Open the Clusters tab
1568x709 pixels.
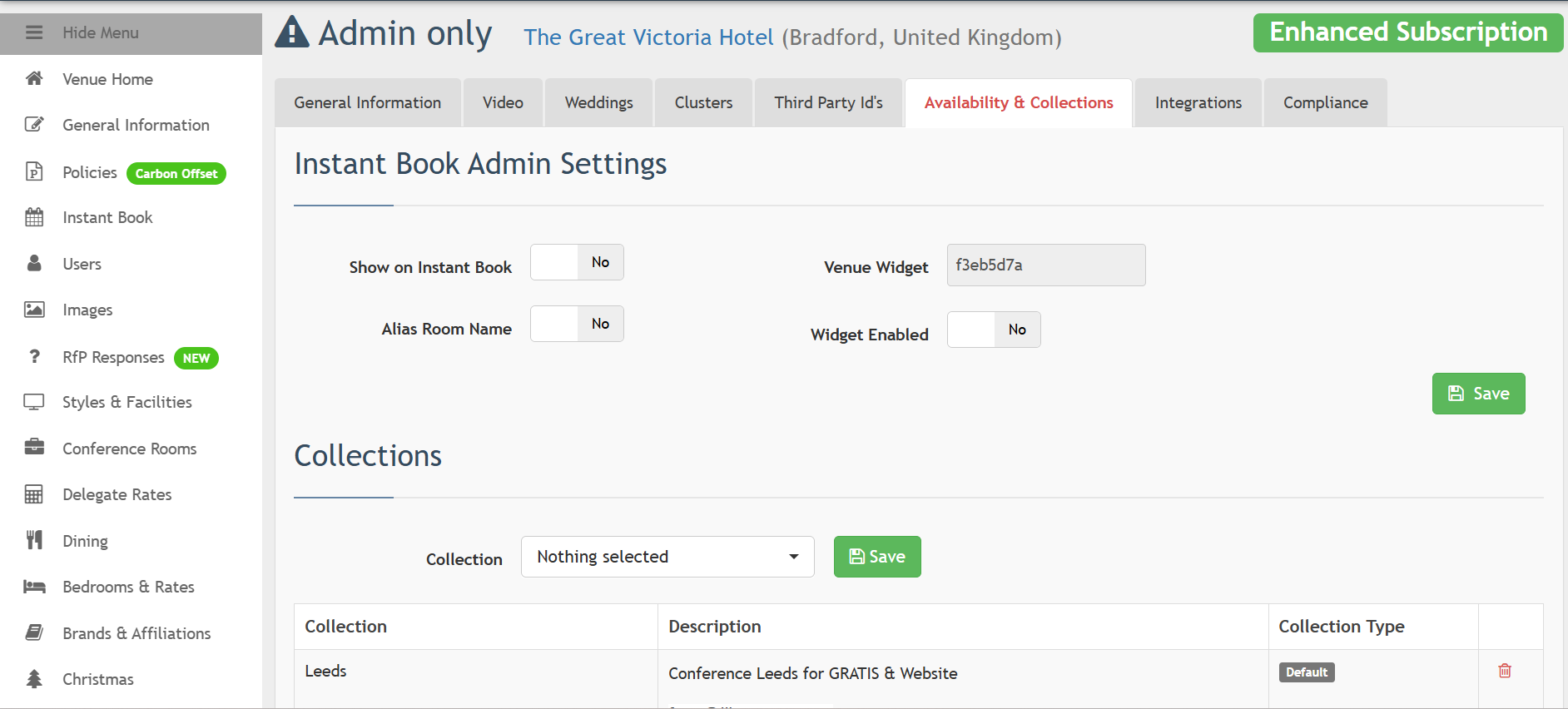[704, 102]
